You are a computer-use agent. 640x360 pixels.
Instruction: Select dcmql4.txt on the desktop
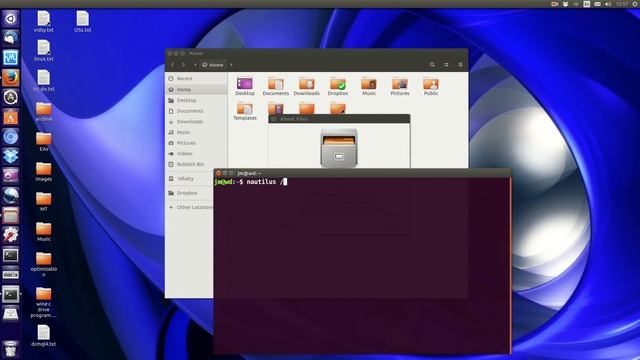[x=44, y=336]
